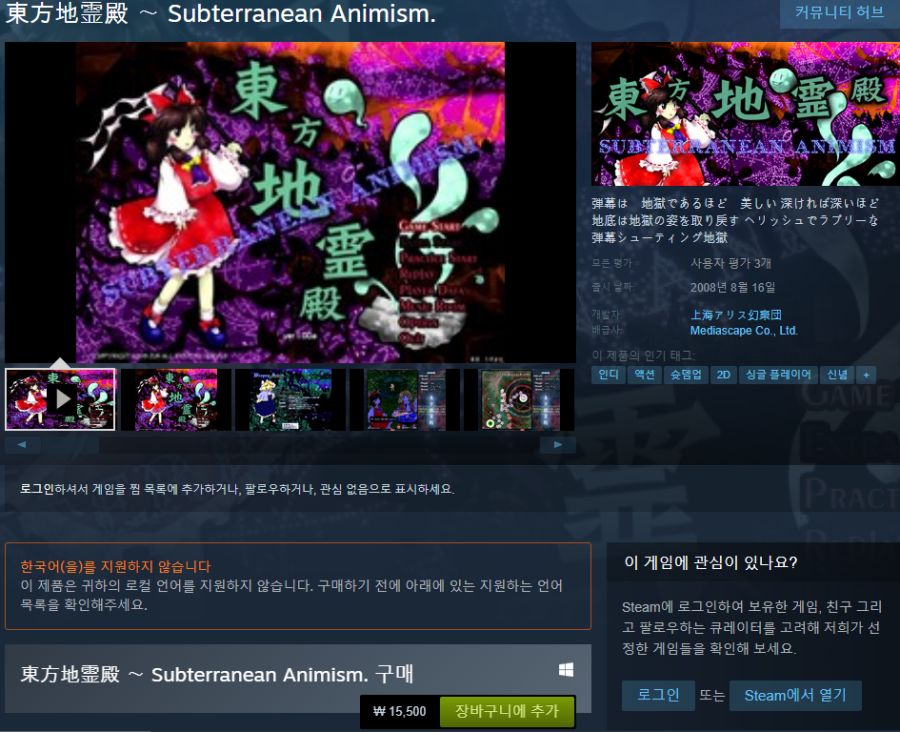The height and width of the screenshot is (732, 900).
Task: Open the 커뮤니티 허브 community hub button
Action: coord(840,13)
